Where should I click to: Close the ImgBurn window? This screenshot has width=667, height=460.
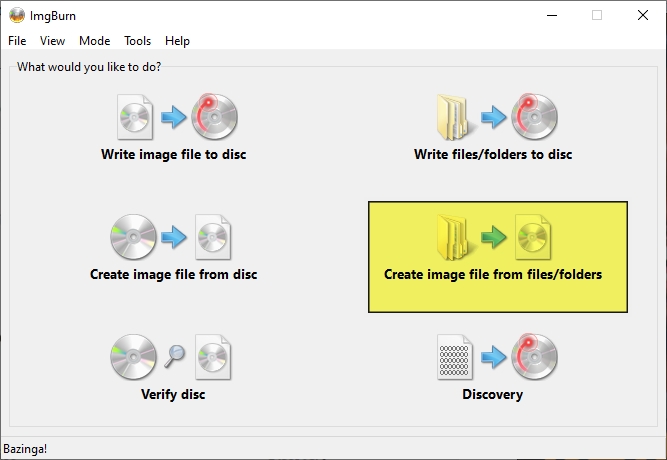[643, 15]
